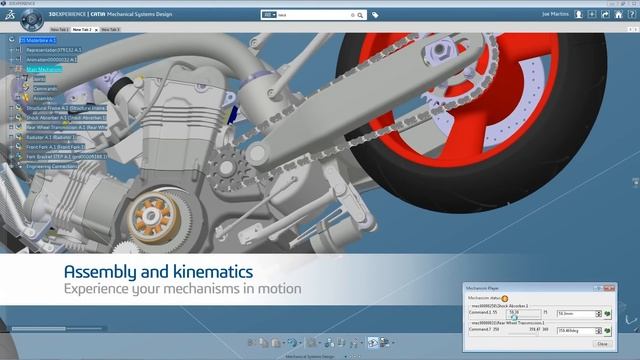Click the plus add icon in top bar
Viewport: 640px width, 360px height.
pos(592,14)
